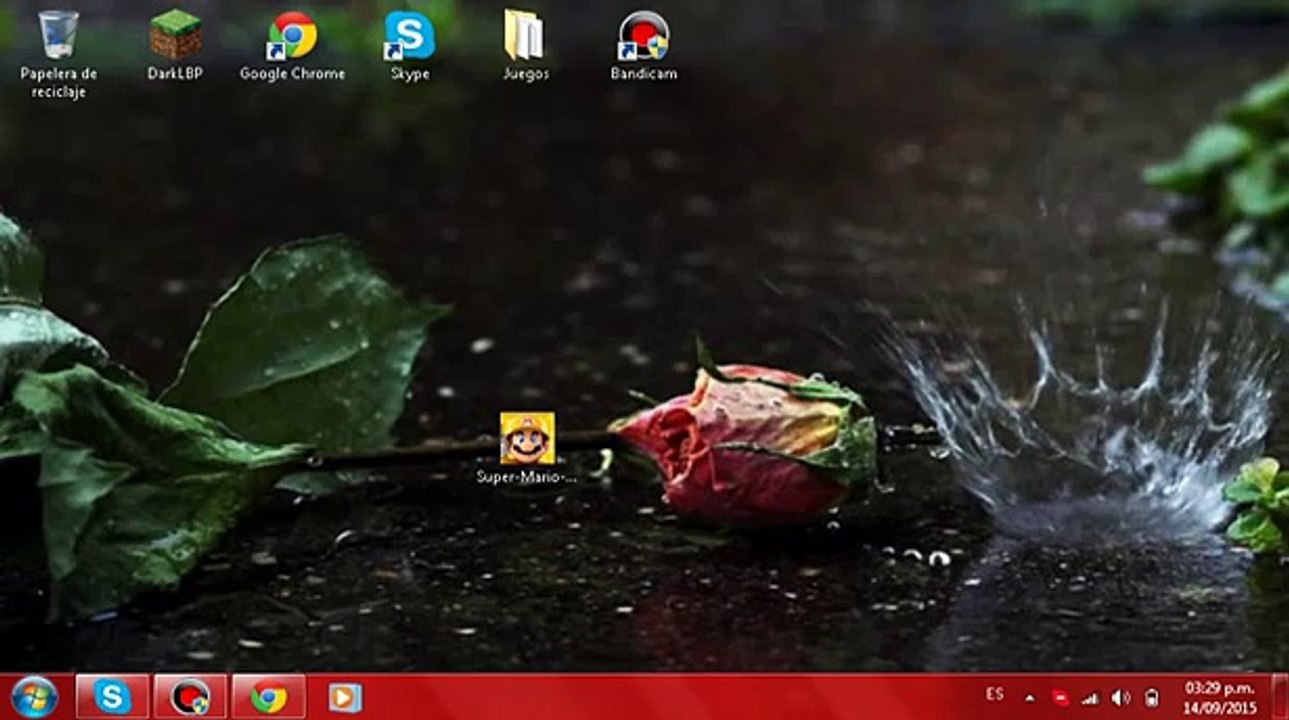
Task: Open Skype from the taskbar
Action: pyautogui.click(x=112, y=696)
